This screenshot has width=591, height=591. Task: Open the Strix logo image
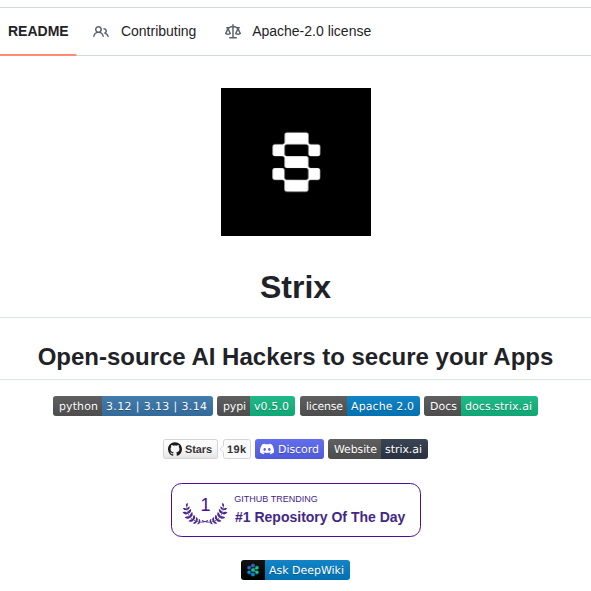296,162
